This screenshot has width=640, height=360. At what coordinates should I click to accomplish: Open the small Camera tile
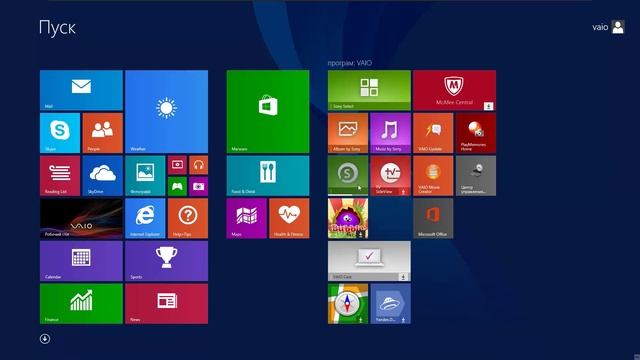pos(198,186)
